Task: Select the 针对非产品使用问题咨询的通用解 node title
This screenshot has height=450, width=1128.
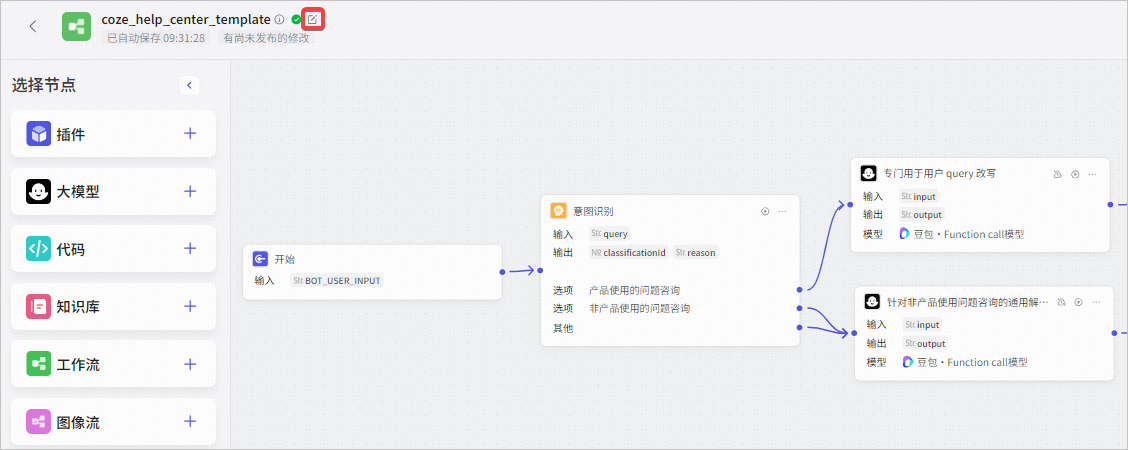Action: click(x=968, y=302)
